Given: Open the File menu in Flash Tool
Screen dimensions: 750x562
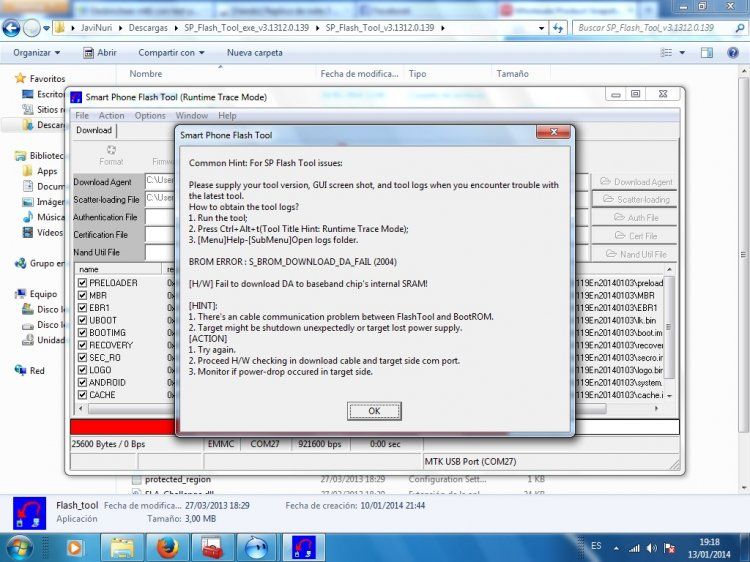Looking at the screenshot, I should [x=82, y=115].
